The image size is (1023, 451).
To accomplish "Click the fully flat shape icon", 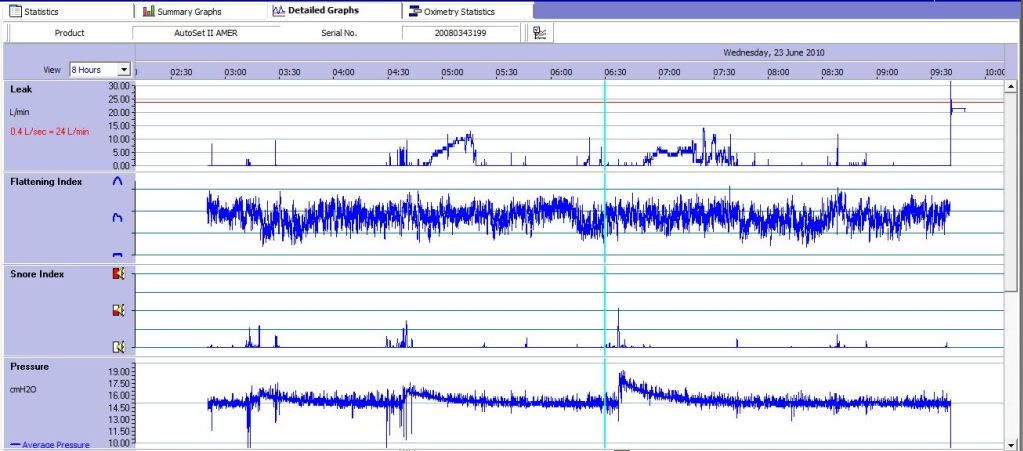I will click(x=117, y=255).
